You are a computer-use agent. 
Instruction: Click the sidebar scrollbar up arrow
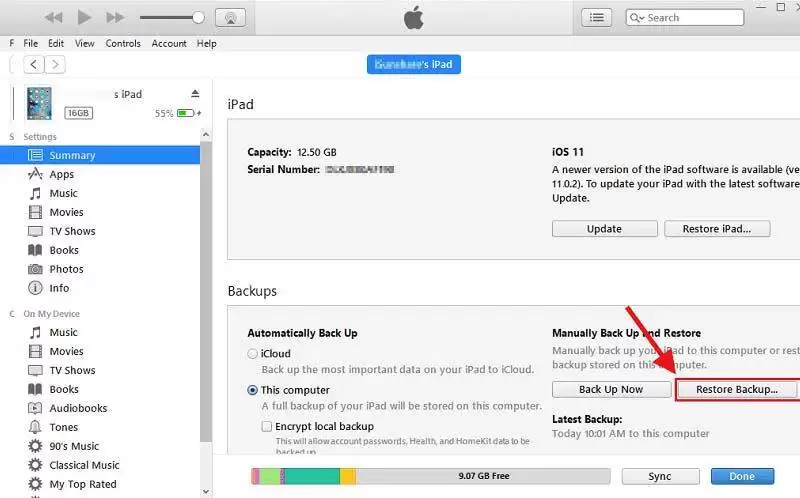click(x=206, y=135)
